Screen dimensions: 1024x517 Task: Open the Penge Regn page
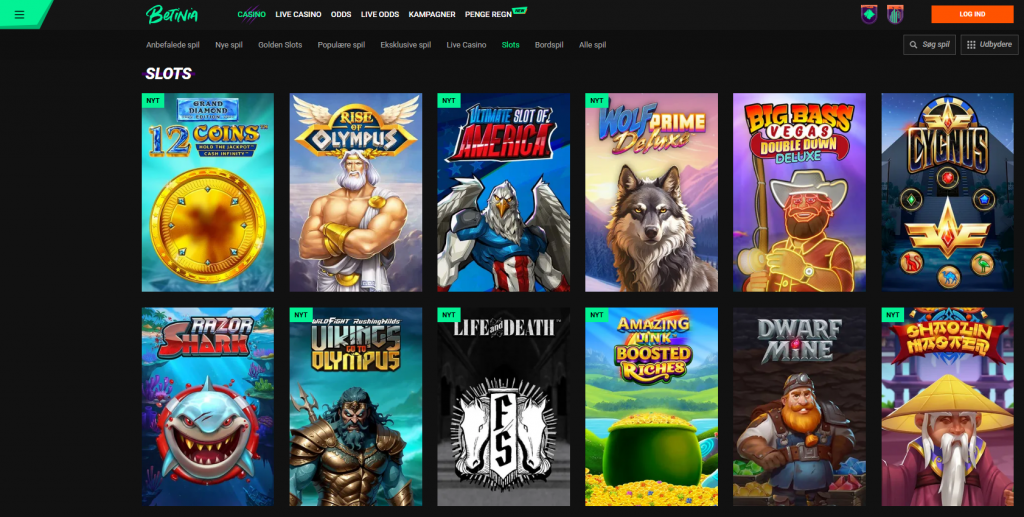click(490, 15)
